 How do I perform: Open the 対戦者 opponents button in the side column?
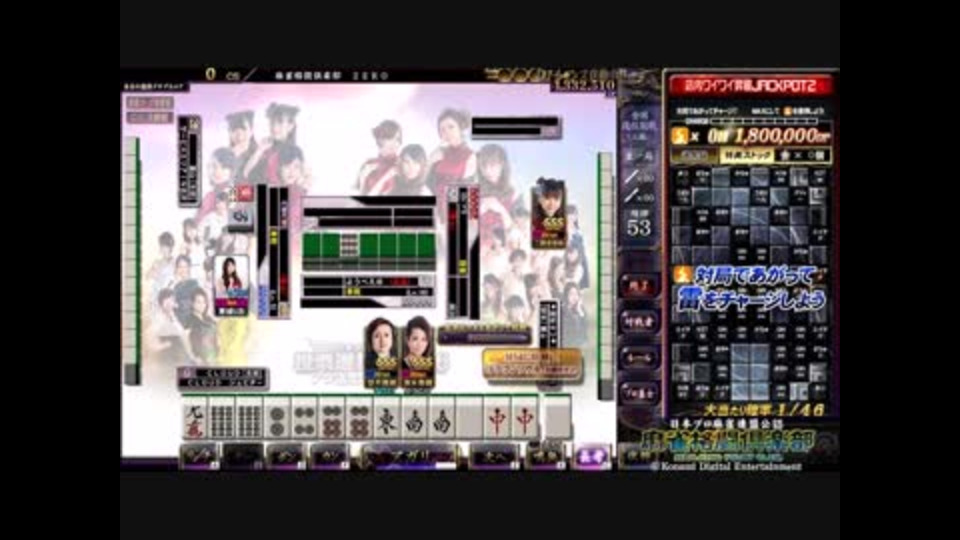(x=639, y=321)
